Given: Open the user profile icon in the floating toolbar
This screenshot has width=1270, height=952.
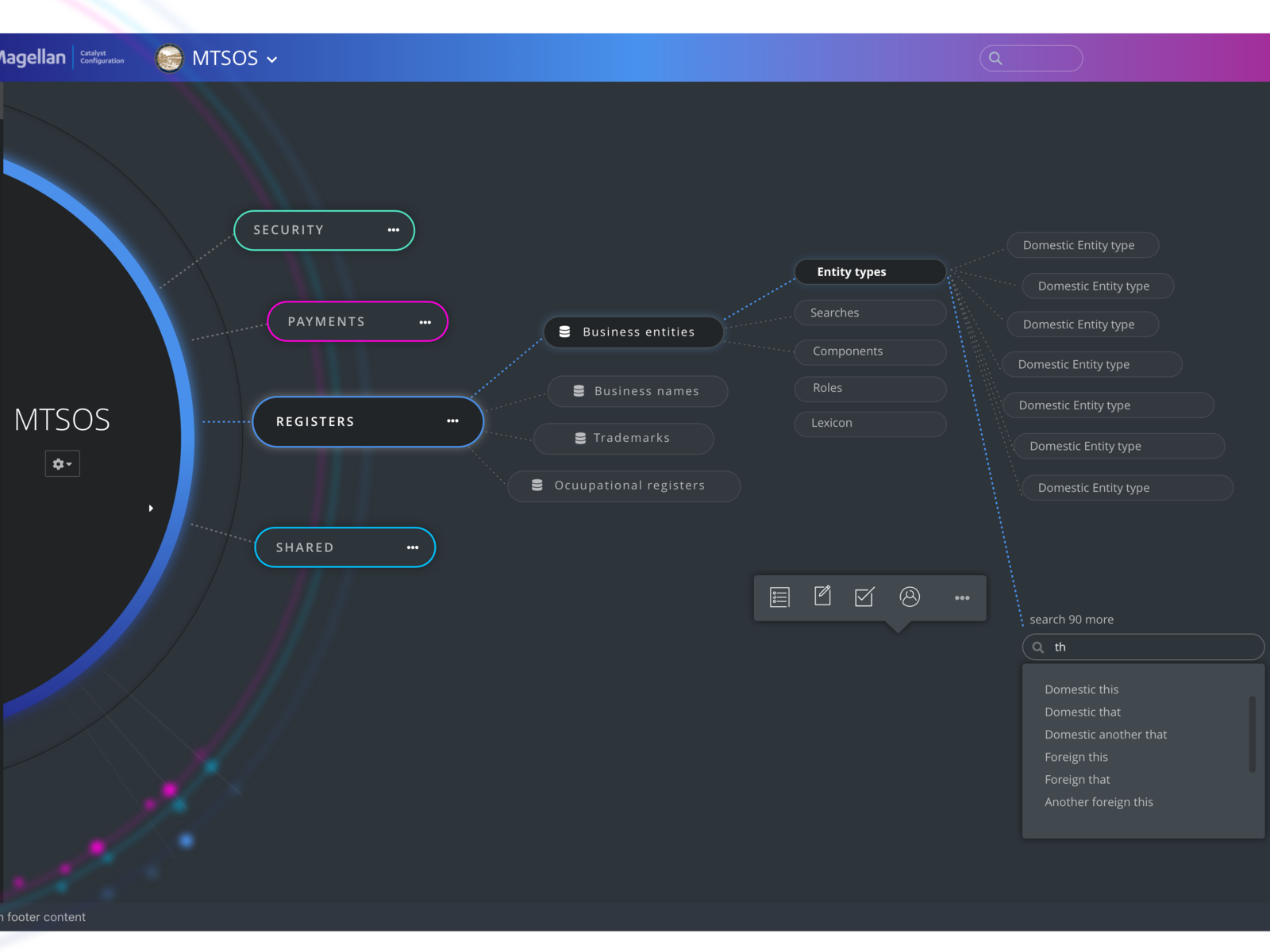Looking at the screenshot, I should pos(910,597).
